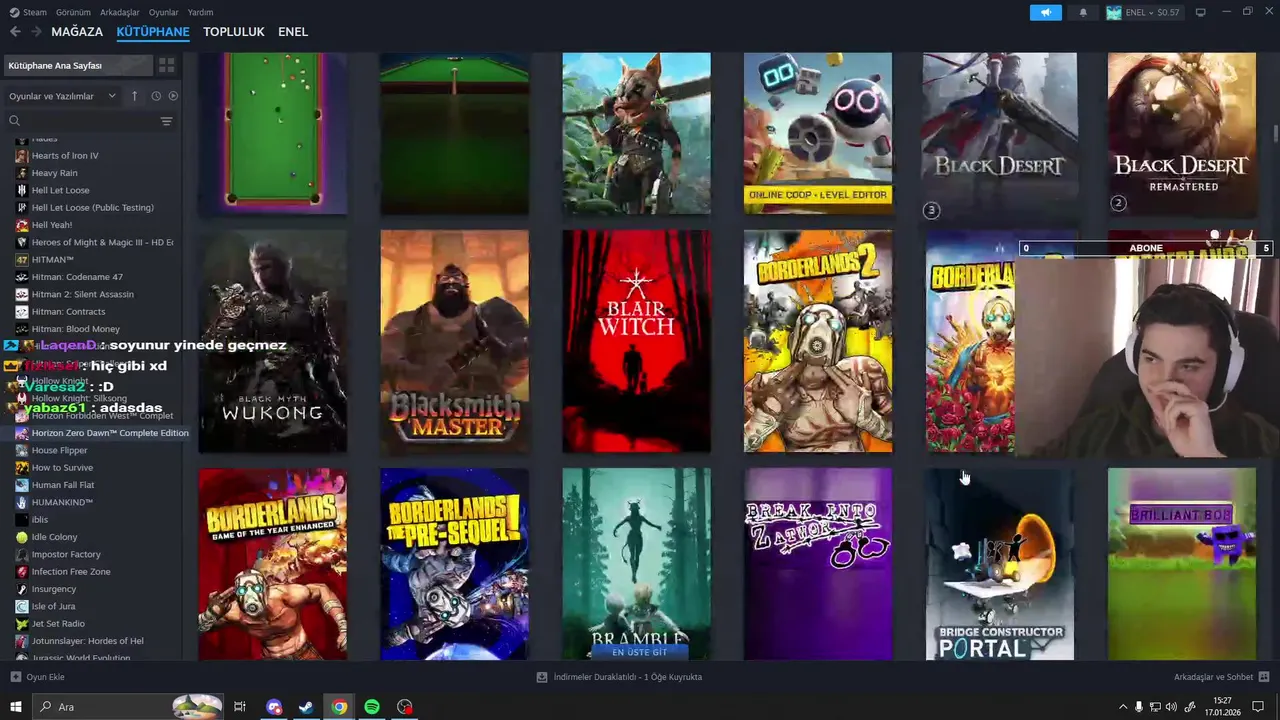Screen dimensions: 1280x720
Task: Open Black Desert Remastered cover
Action: 1182,134
